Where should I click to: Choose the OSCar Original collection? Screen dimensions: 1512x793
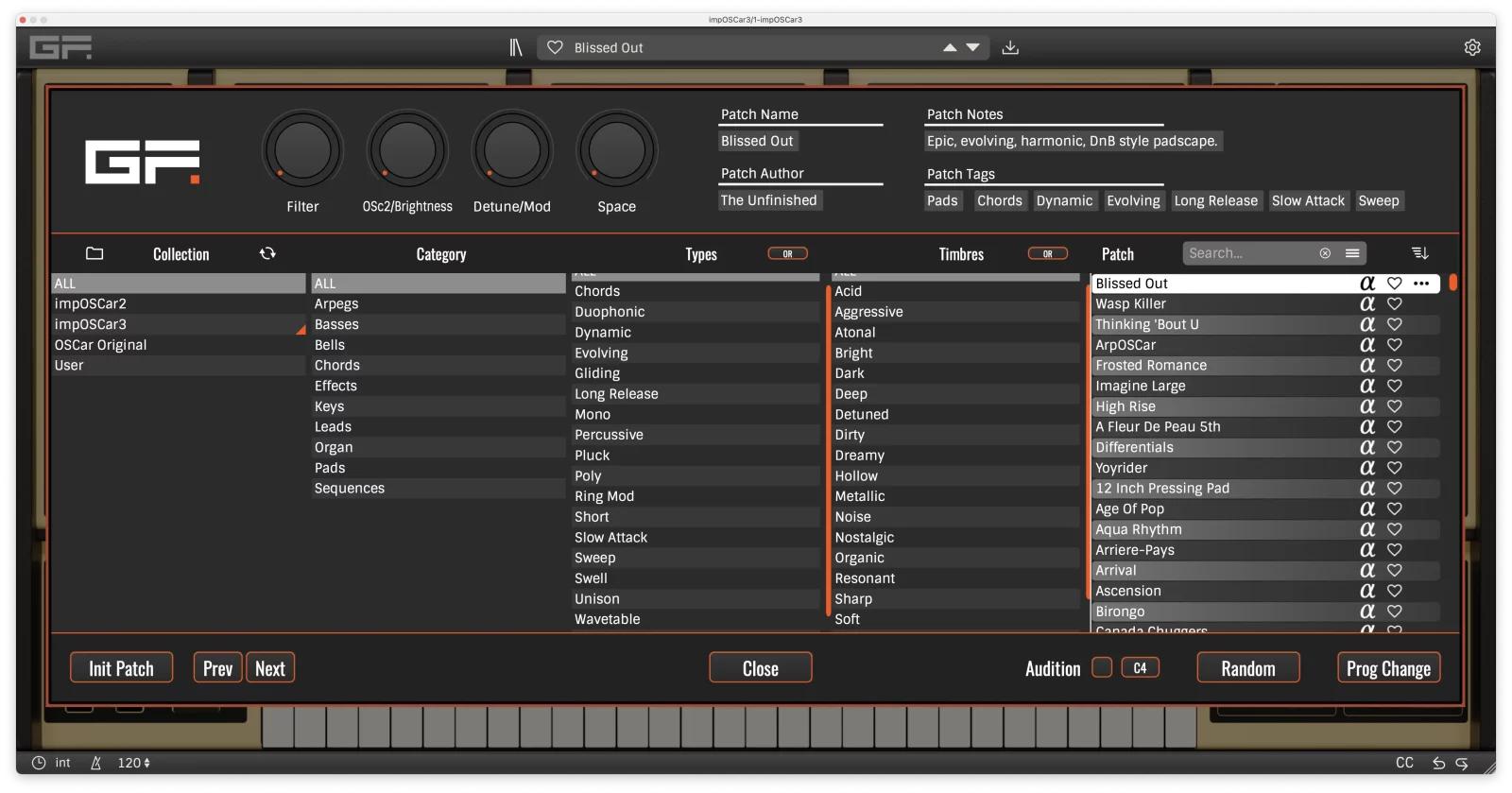[179, 345]
